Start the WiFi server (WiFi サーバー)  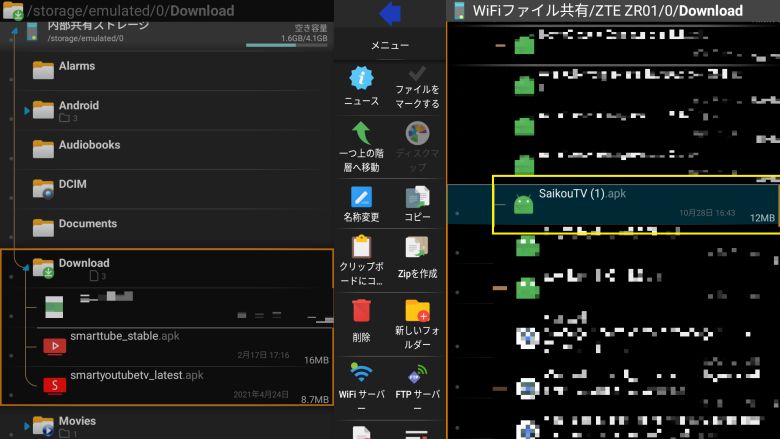click(362, 372)
